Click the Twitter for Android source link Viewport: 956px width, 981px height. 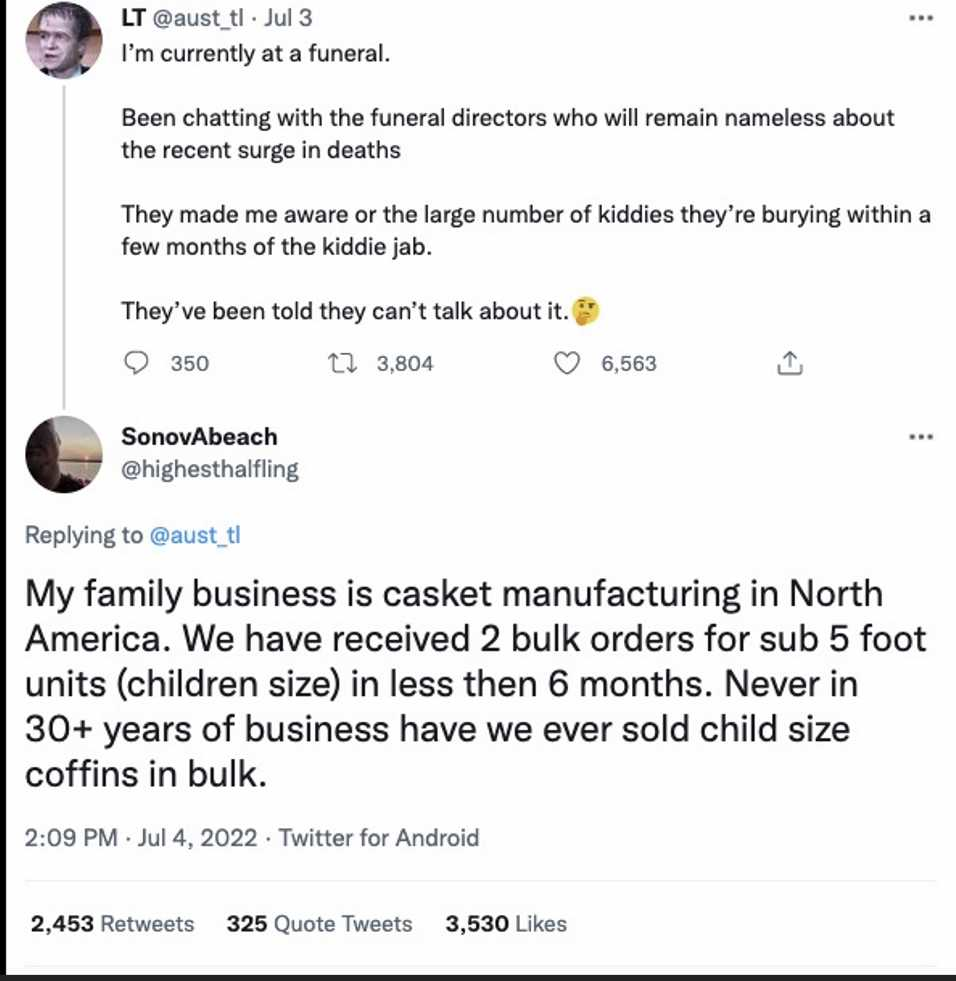coord(379,837)
